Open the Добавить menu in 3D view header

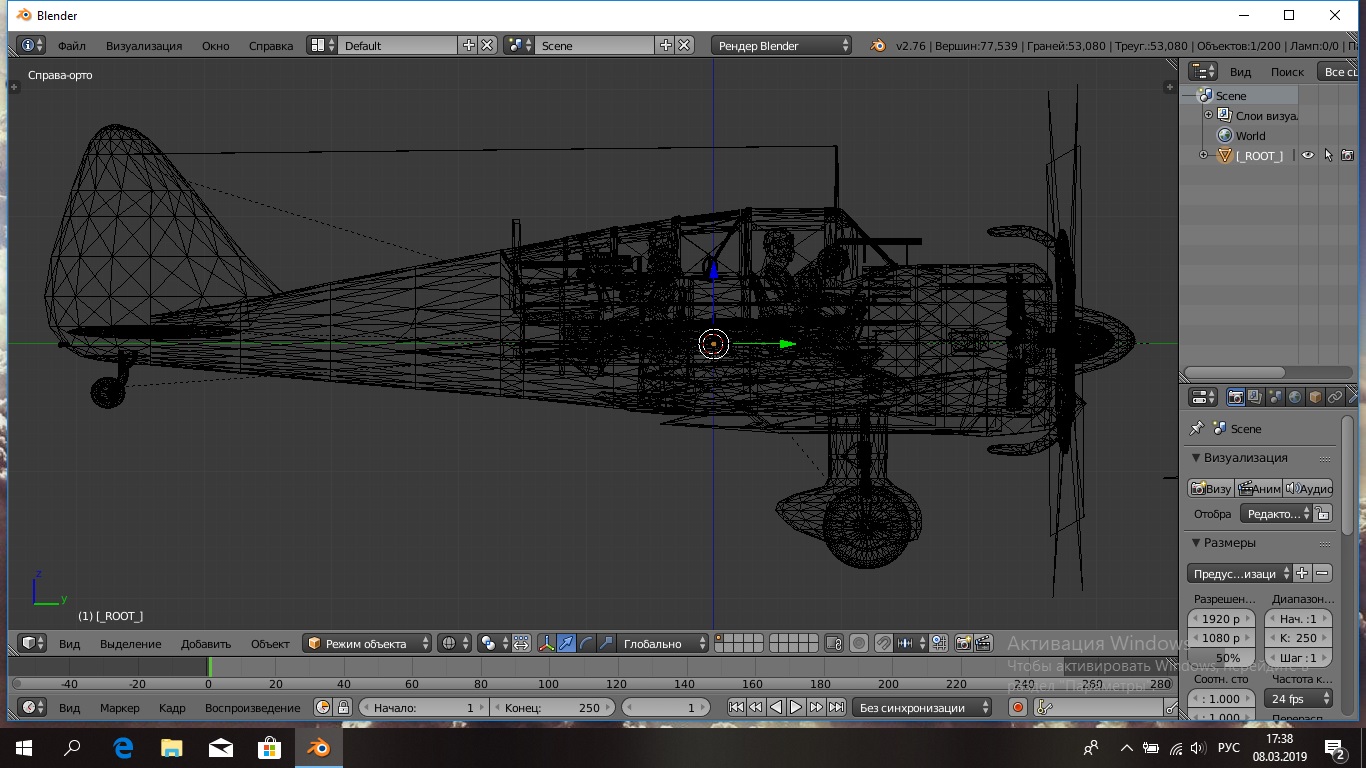coord(206,644)
